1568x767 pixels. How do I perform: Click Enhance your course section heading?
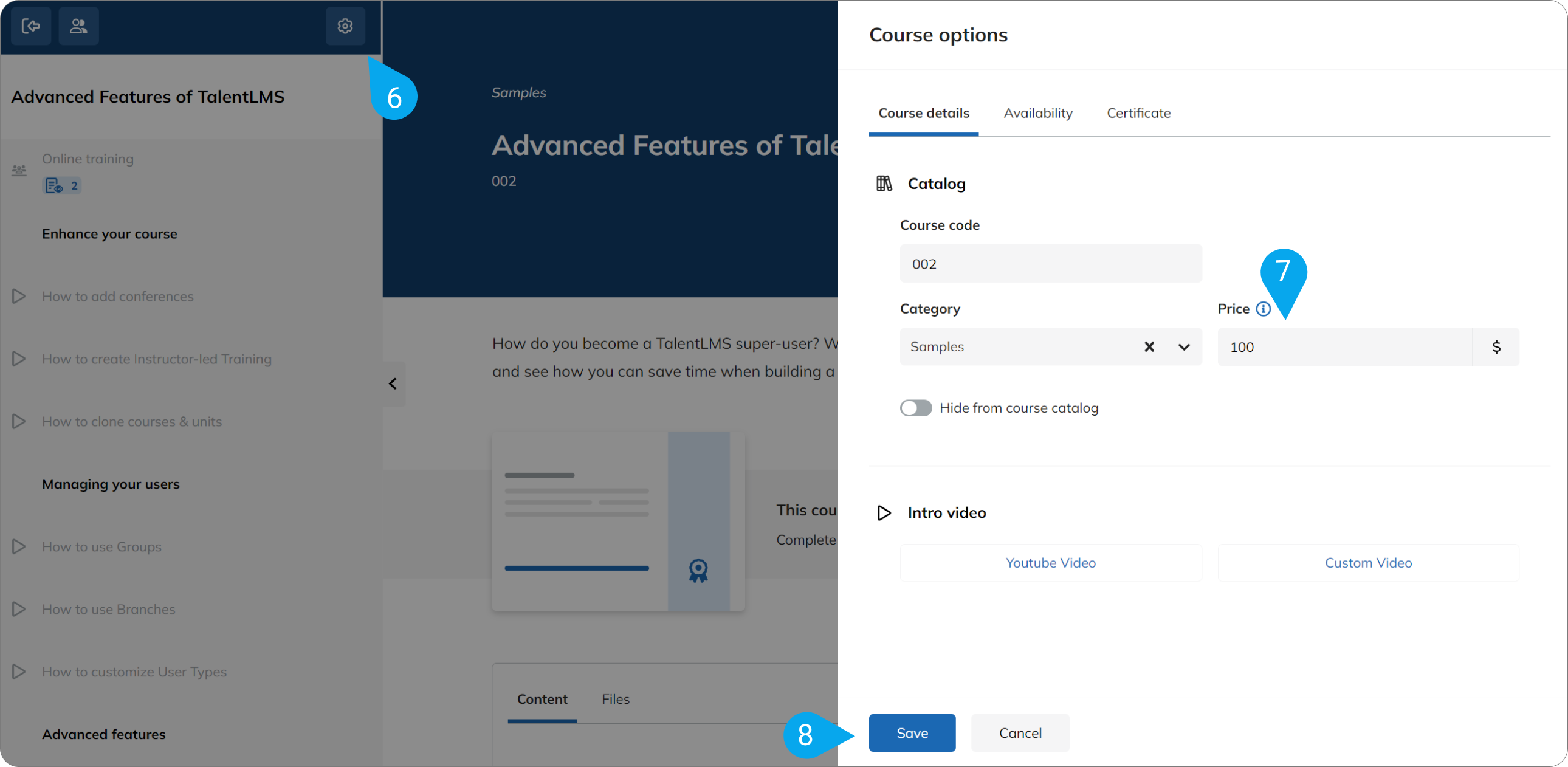coord(109,234)
